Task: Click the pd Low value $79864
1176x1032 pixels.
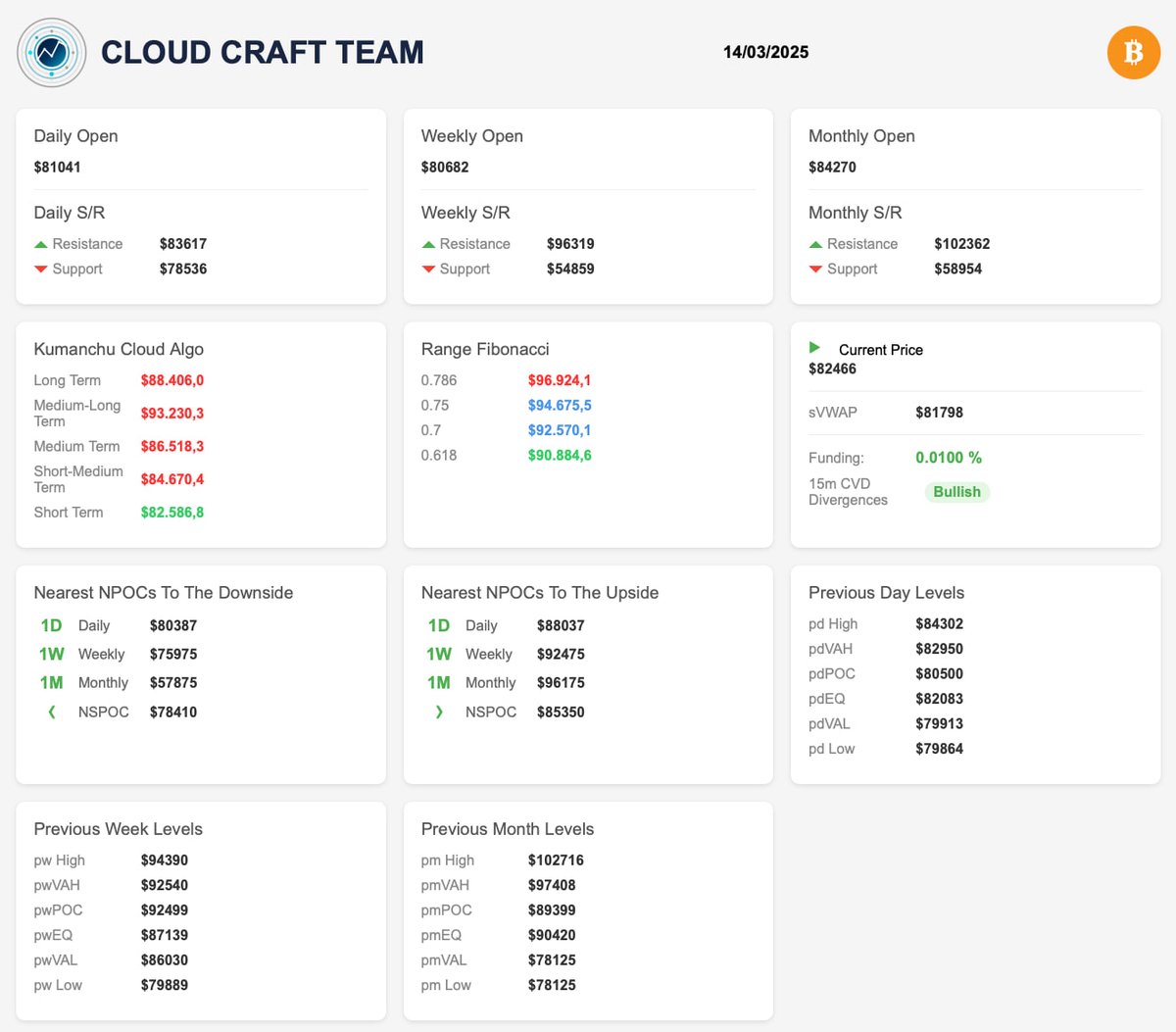Action: click(x=939, y=749)
